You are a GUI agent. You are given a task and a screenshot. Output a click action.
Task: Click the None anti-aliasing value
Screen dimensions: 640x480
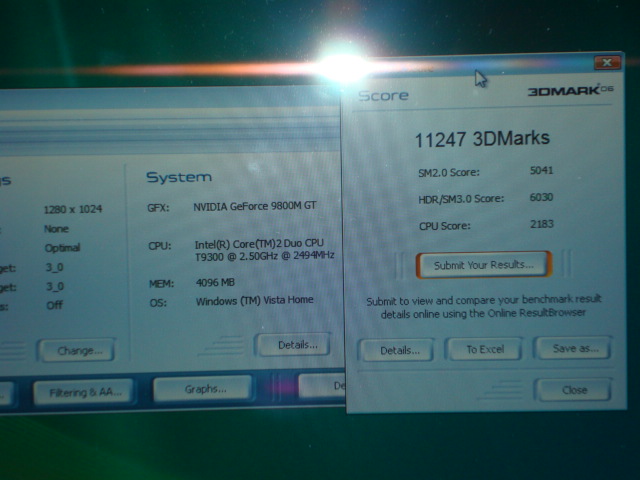56,229
